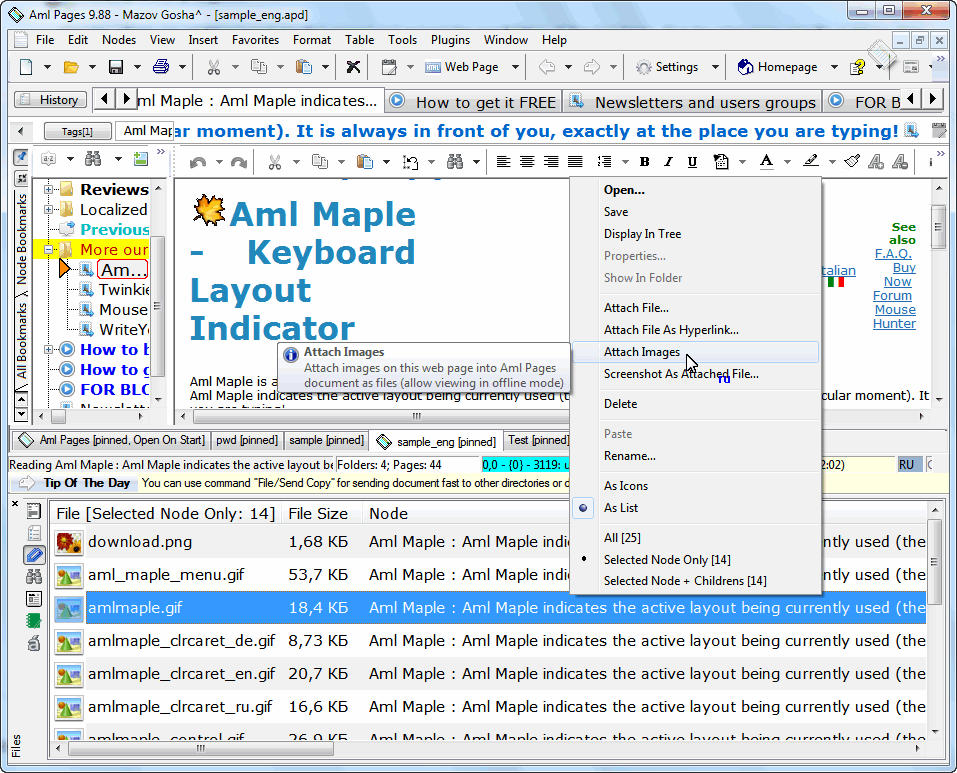
Task: Toggle Underline formatting
Action: [x=692, y=162]
